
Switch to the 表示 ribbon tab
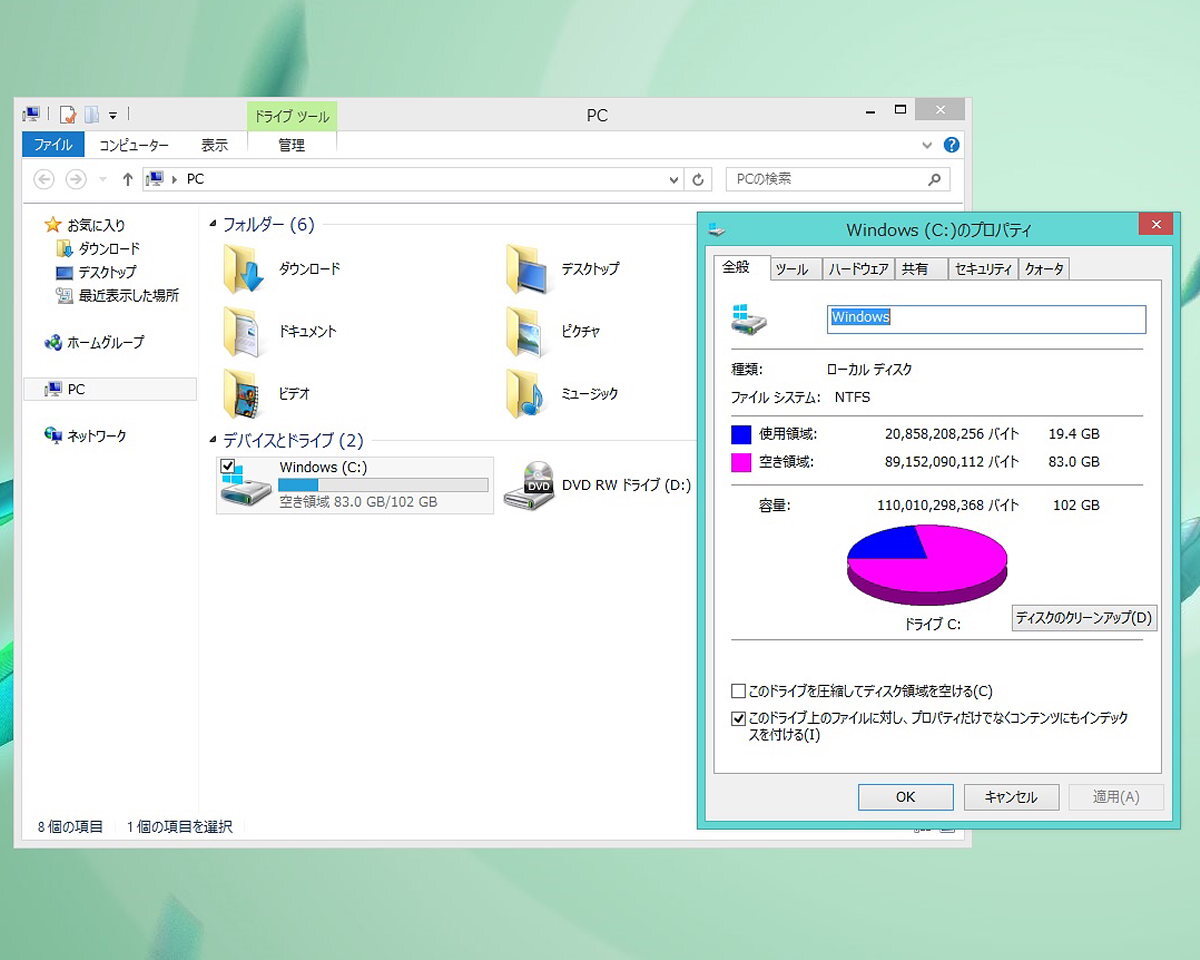point(214,145)
